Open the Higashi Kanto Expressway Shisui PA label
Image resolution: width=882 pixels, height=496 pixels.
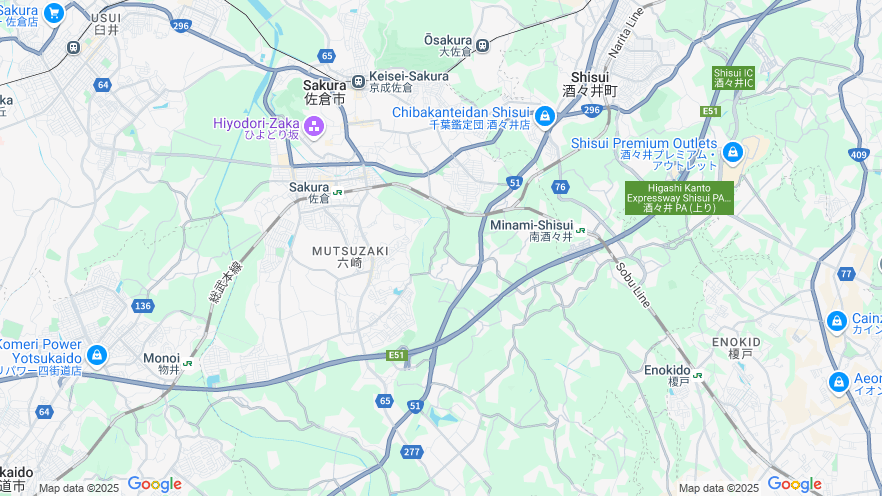[679, 198]
